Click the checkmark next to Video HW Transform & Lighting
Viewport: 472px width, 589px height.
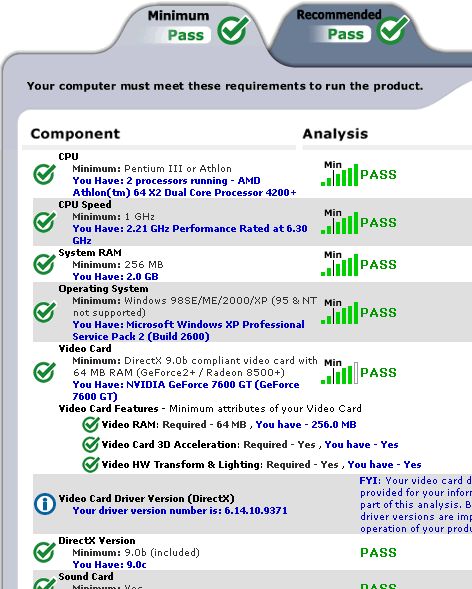coord(91,464)
